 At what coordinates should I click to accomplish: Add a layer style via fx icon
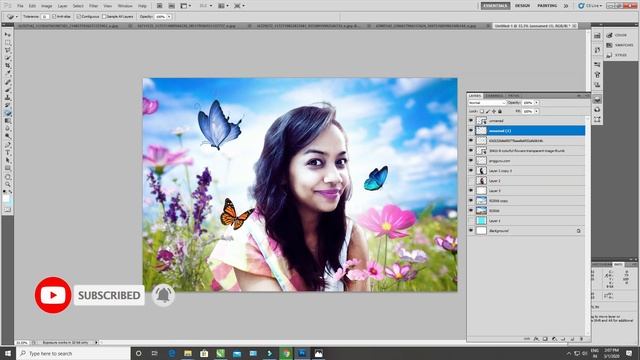(x=536, y=339)
